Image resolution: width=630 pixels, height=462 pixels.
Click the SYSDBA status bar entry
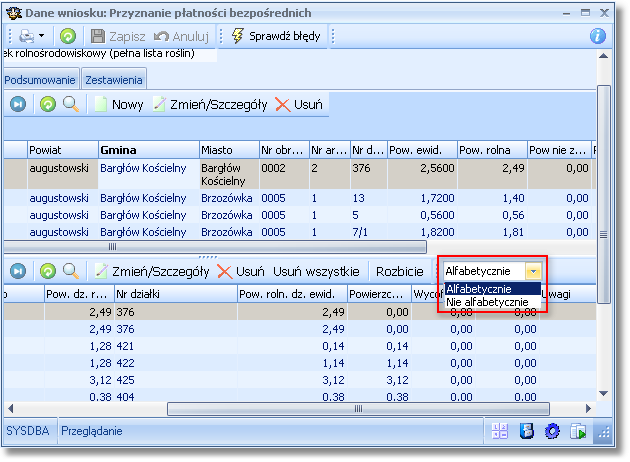click(x=28, y=431)
